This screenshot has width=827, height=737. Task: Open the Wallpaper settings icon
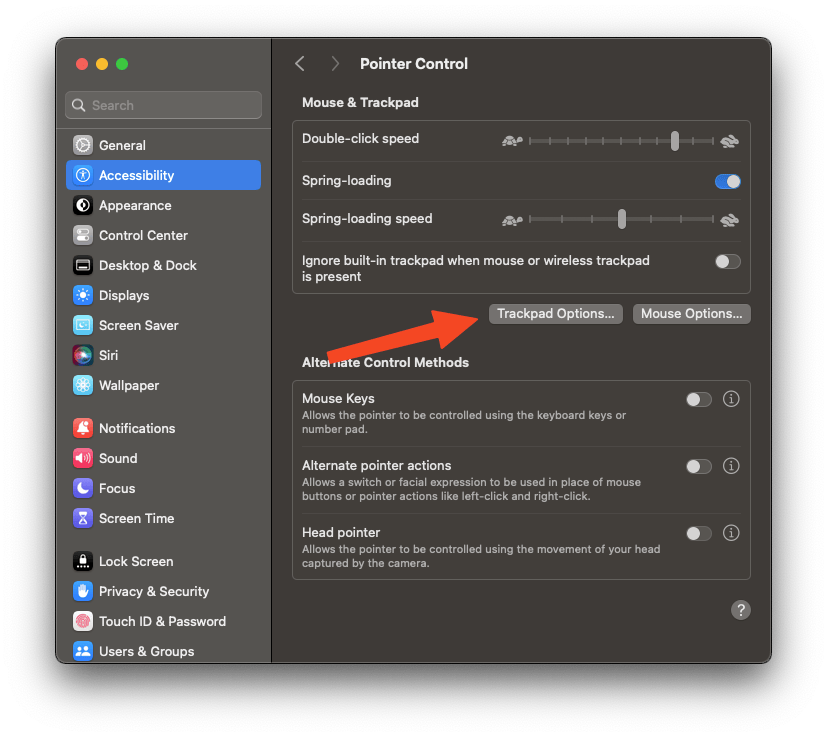pos(83,385)
